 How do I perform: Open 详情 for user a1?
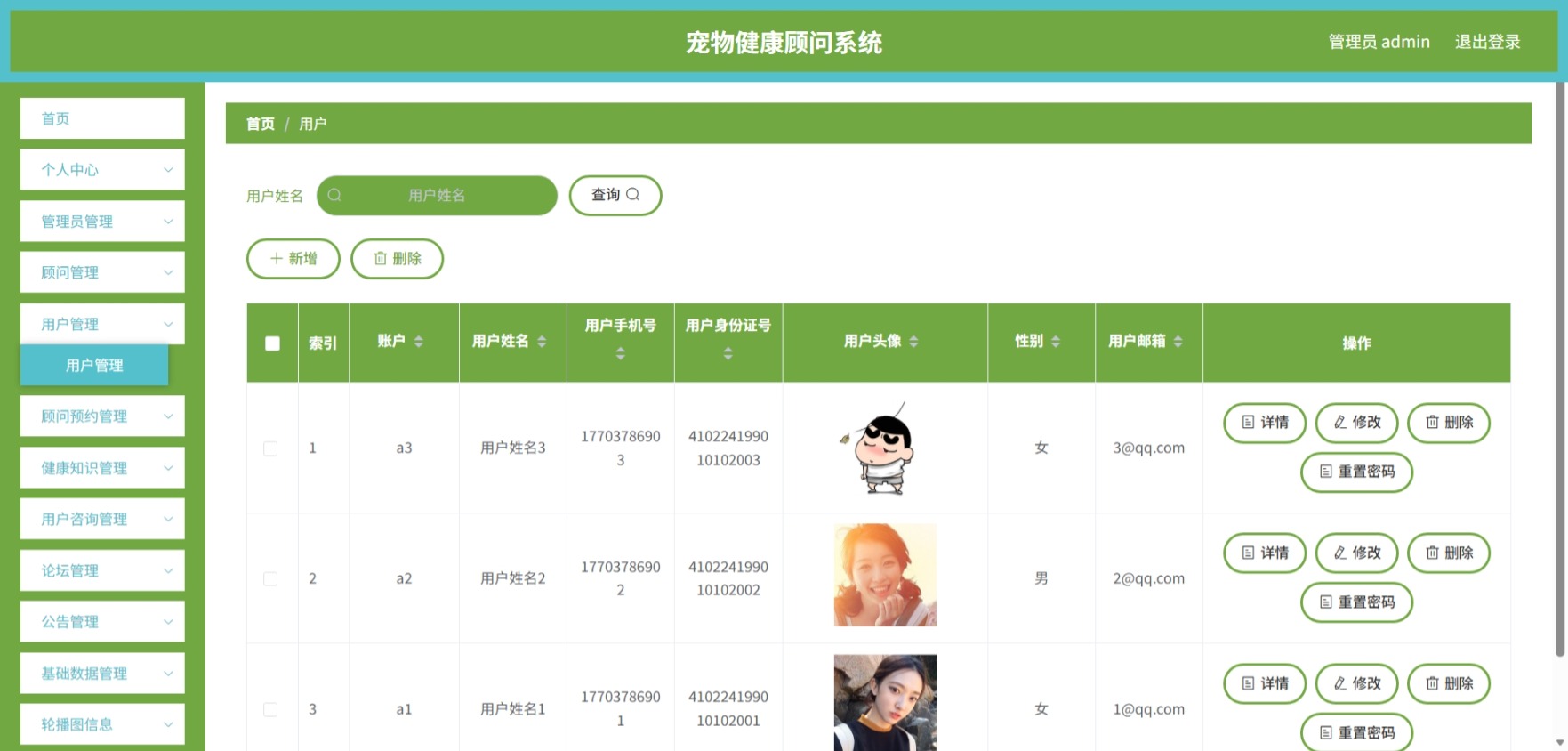point(1265,684)
